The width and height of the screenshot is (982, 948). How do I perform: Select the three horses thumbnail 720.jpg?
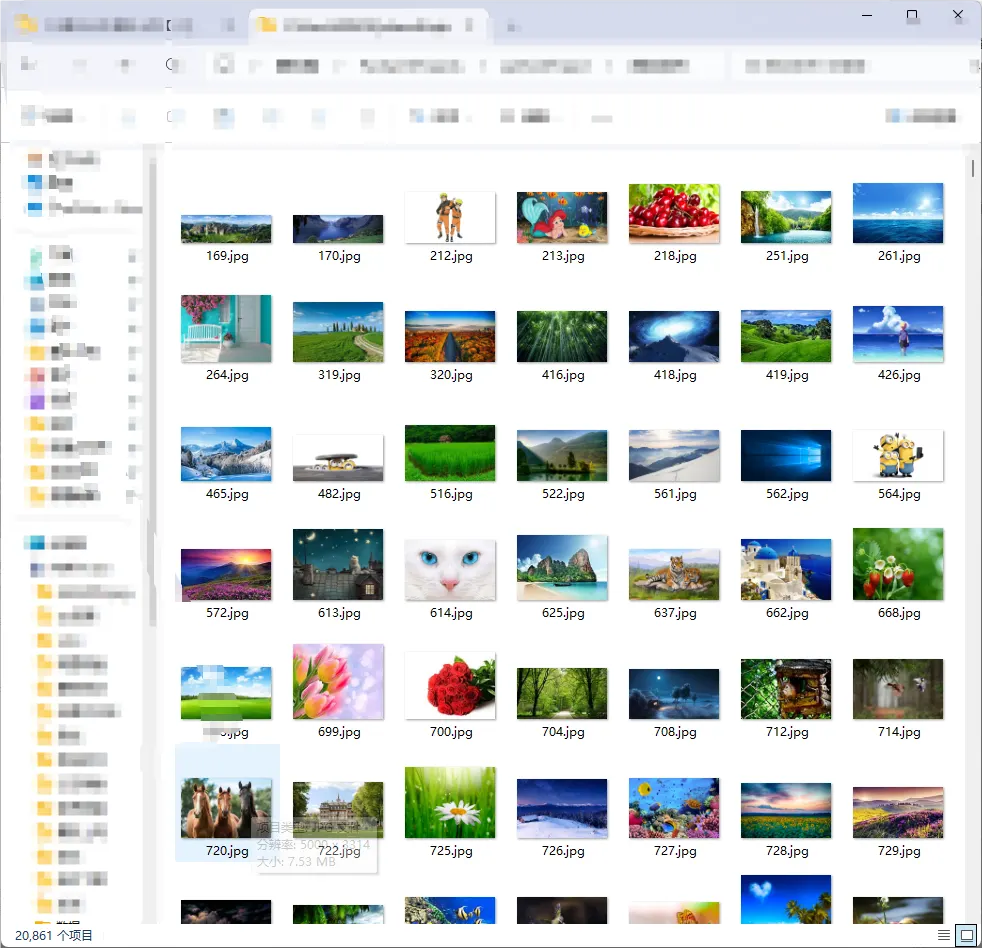click(226, 808)
